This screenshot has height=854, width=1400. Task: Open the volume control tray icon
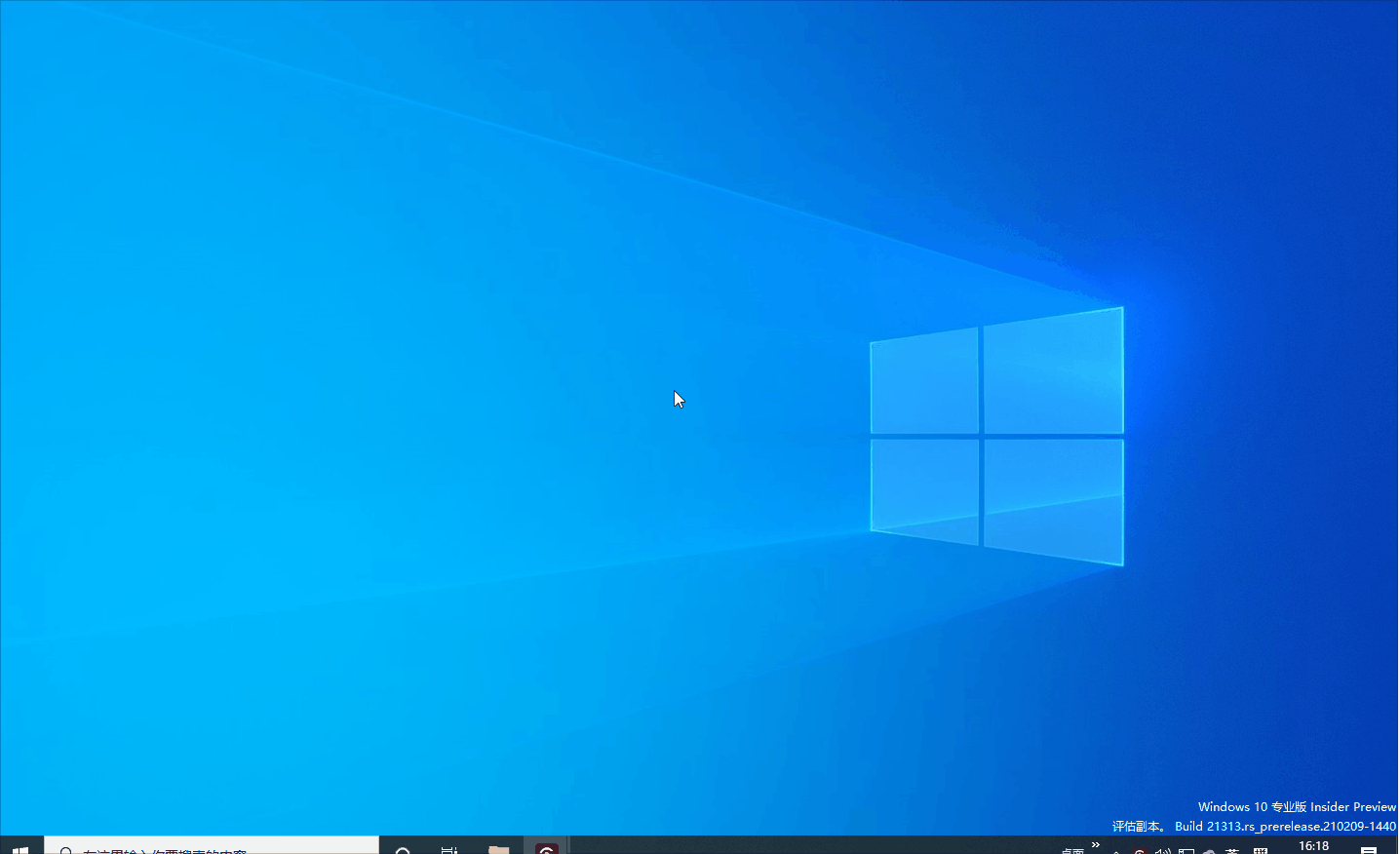click(1162, 850)
